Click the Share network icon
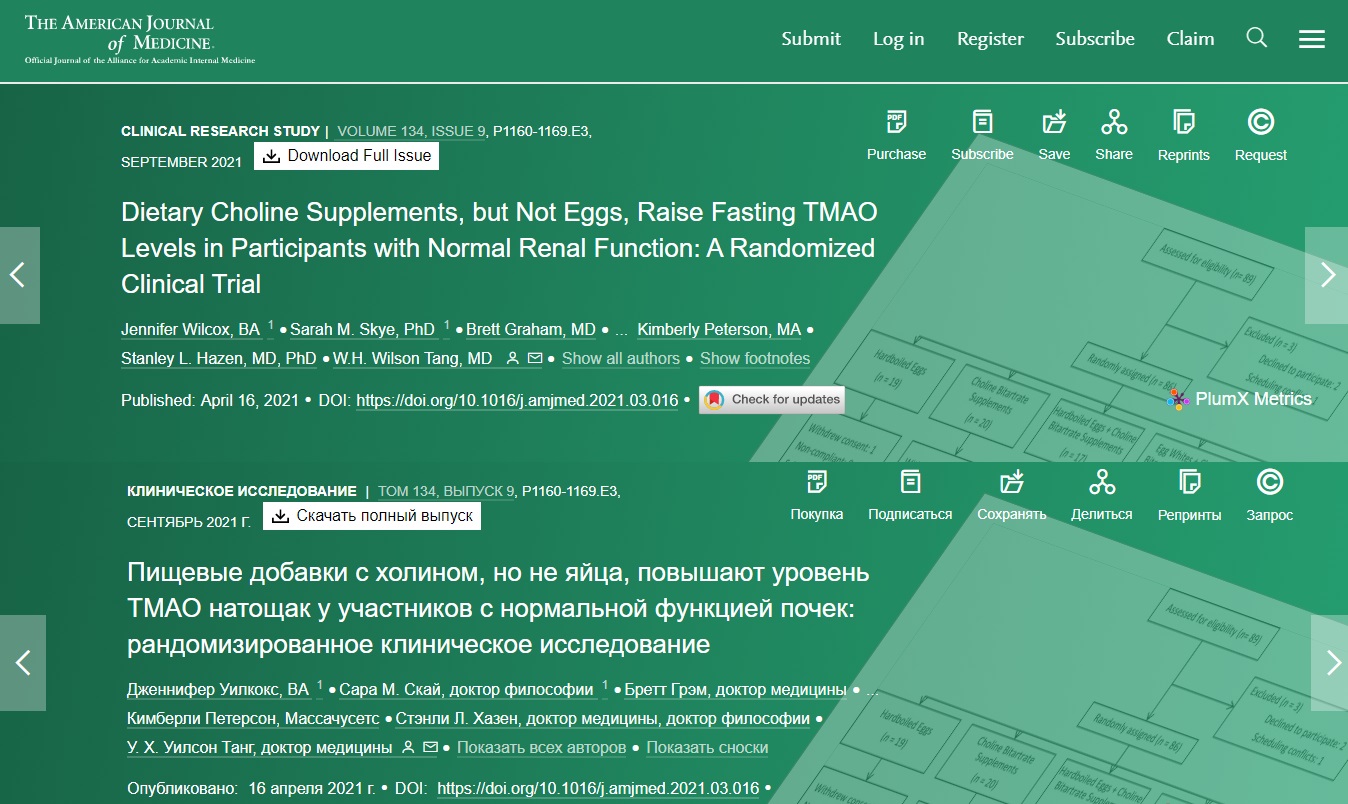Viewport: 1348px width, 804px height. [1114, 122]
